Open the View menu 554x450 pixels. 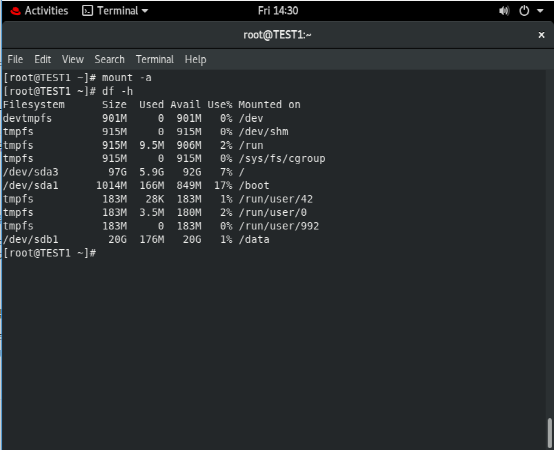pos(73,59)
